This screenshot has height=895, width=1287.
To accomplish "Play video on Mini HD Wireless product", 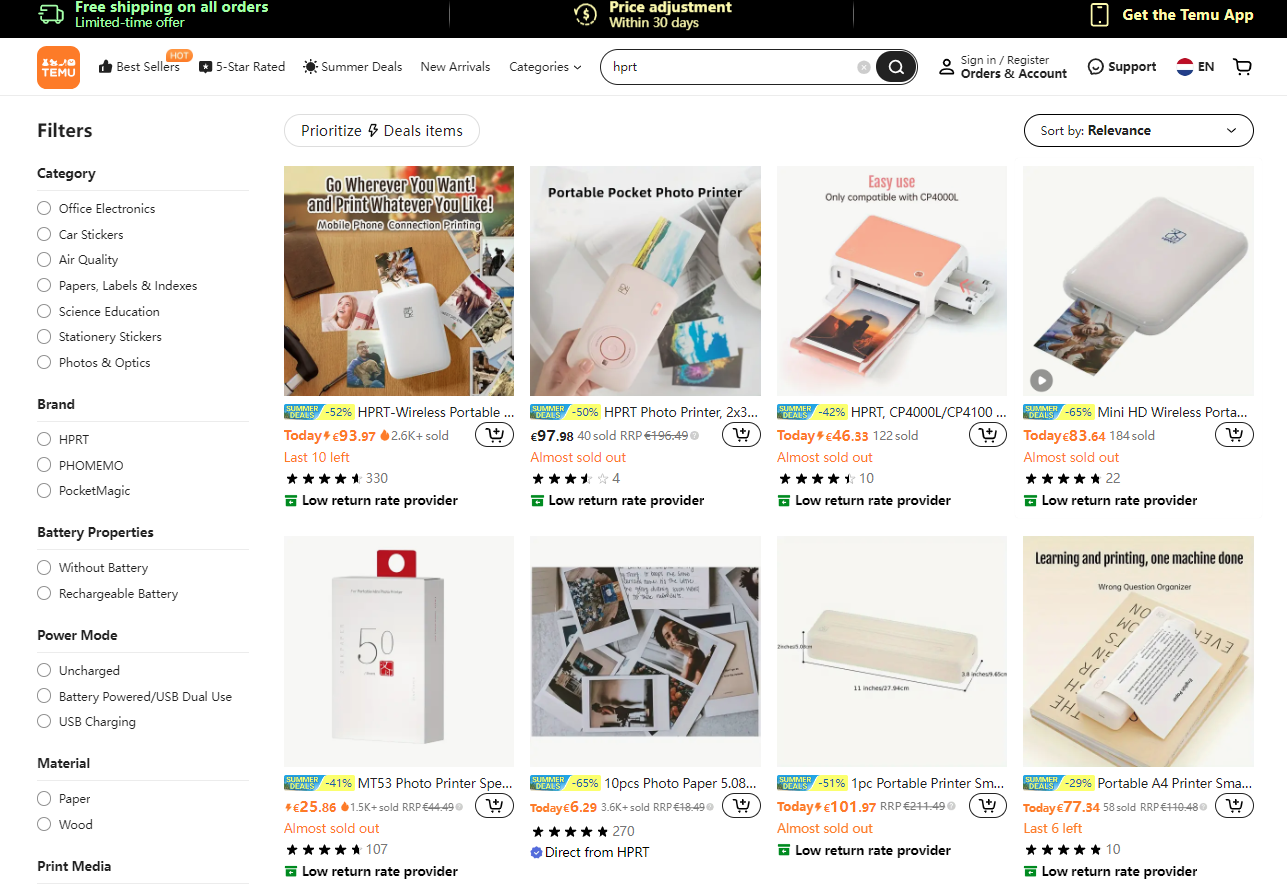I will point(1042,380).
